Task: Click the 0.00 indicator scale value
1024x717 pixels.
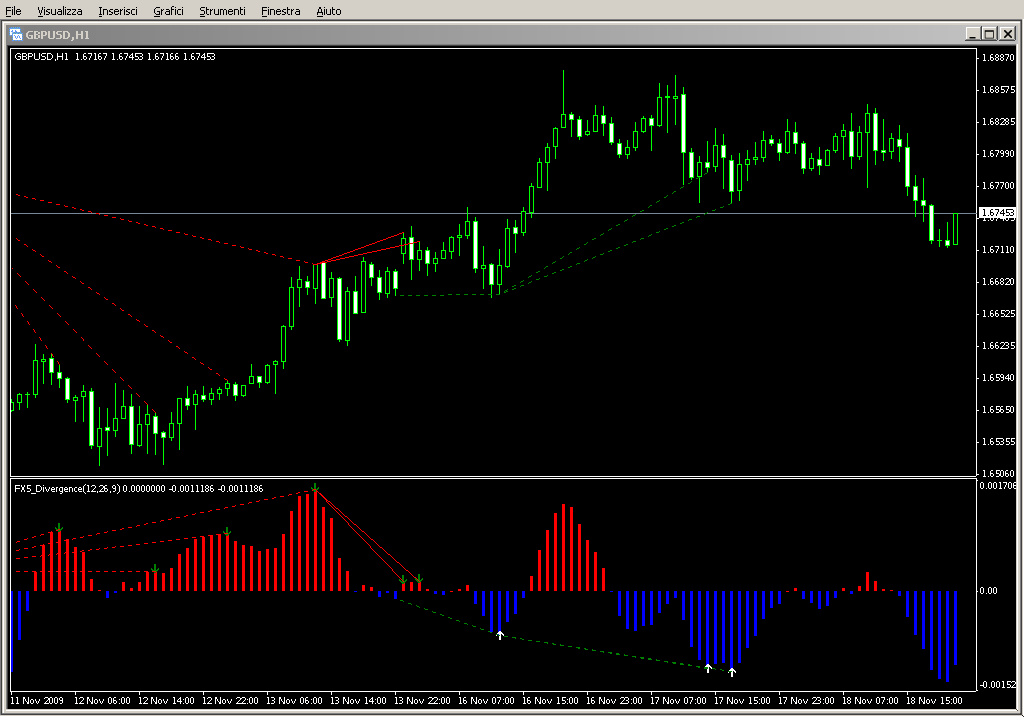Action: click(989, 590)
